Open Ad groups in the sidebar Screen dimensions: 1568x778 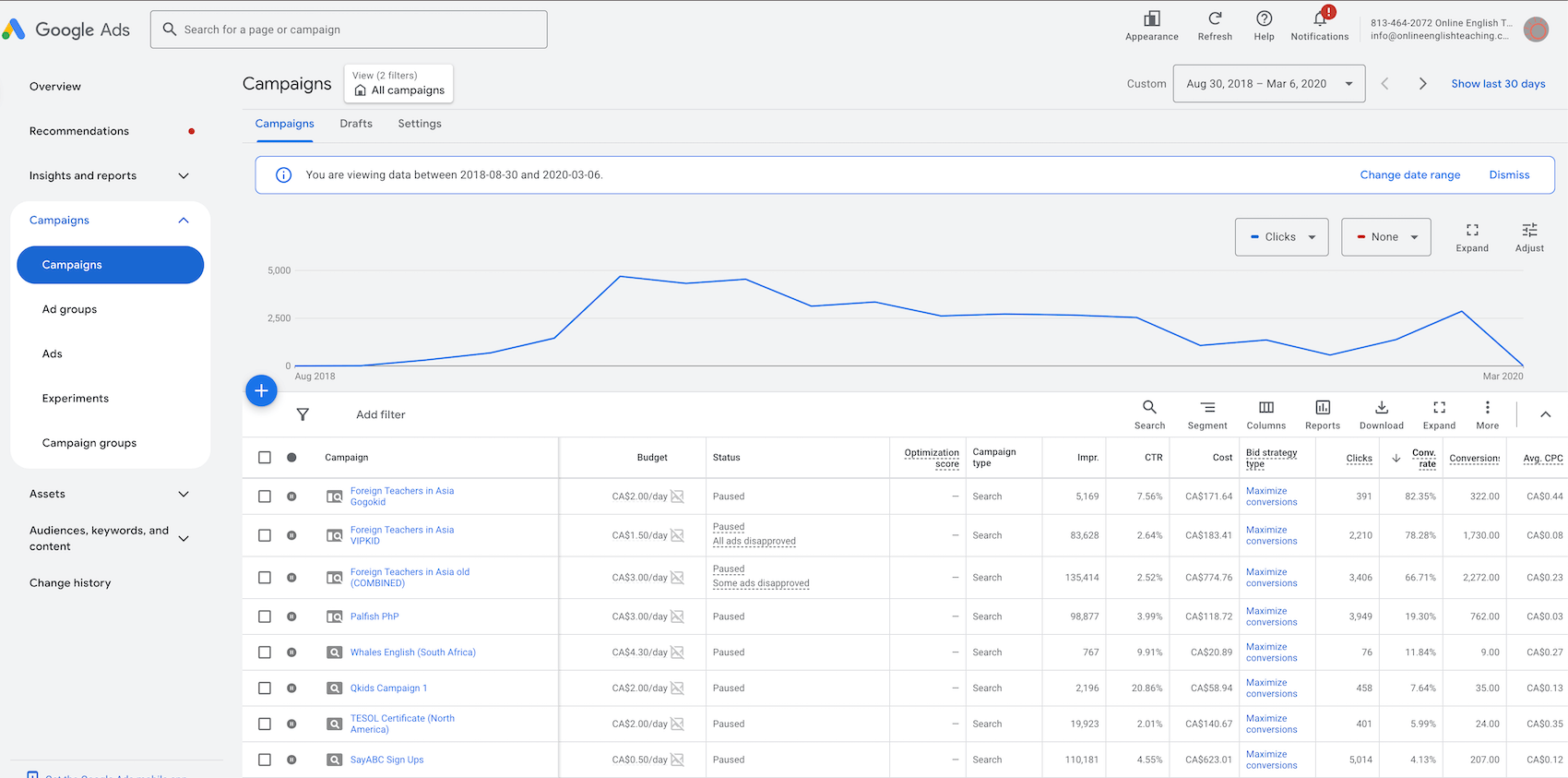click(x=69, y=310)
